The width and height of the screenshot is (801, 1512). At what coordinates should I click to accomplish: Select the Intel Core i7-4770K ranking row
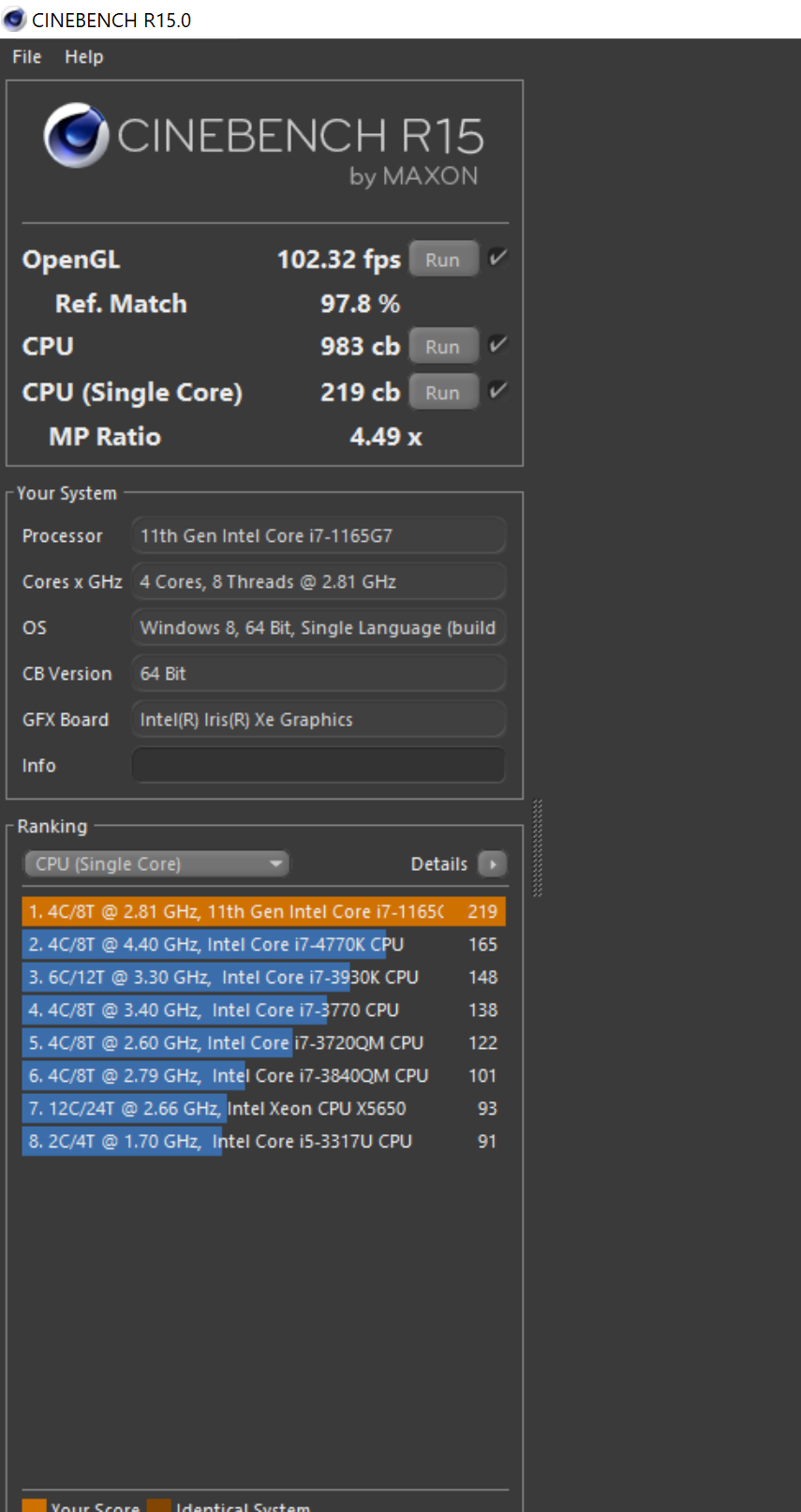pyautogui.click(x=264, y=944)
